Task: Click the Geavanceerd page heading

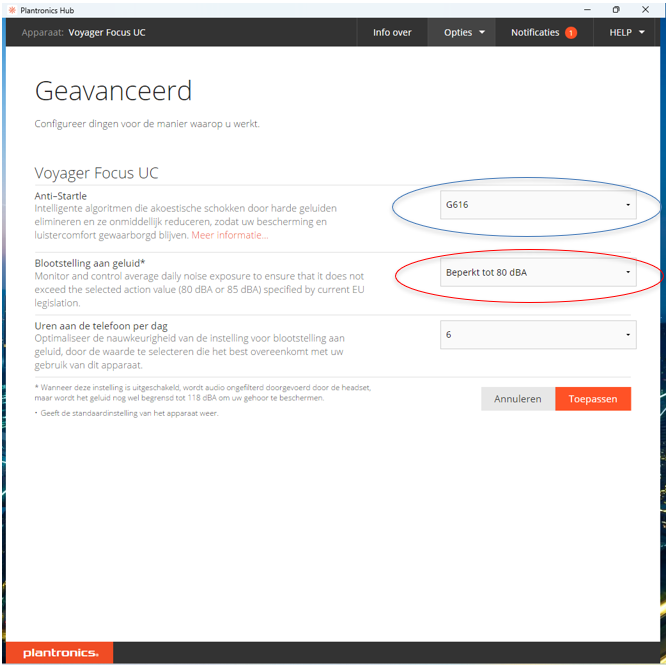Action: [x=113, y=91]
